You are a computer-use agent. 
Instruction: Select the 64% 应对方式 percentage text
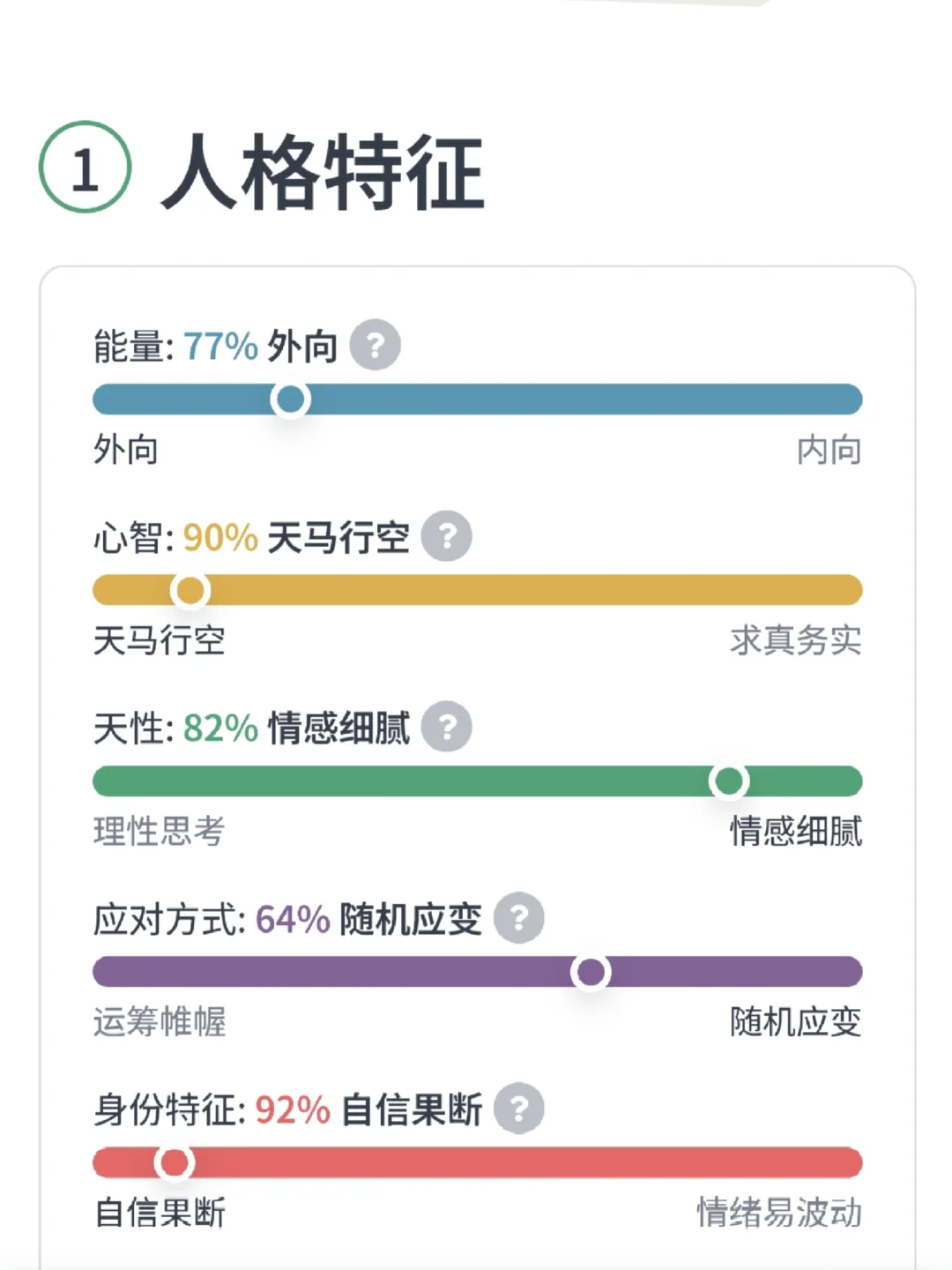point(293,919)
